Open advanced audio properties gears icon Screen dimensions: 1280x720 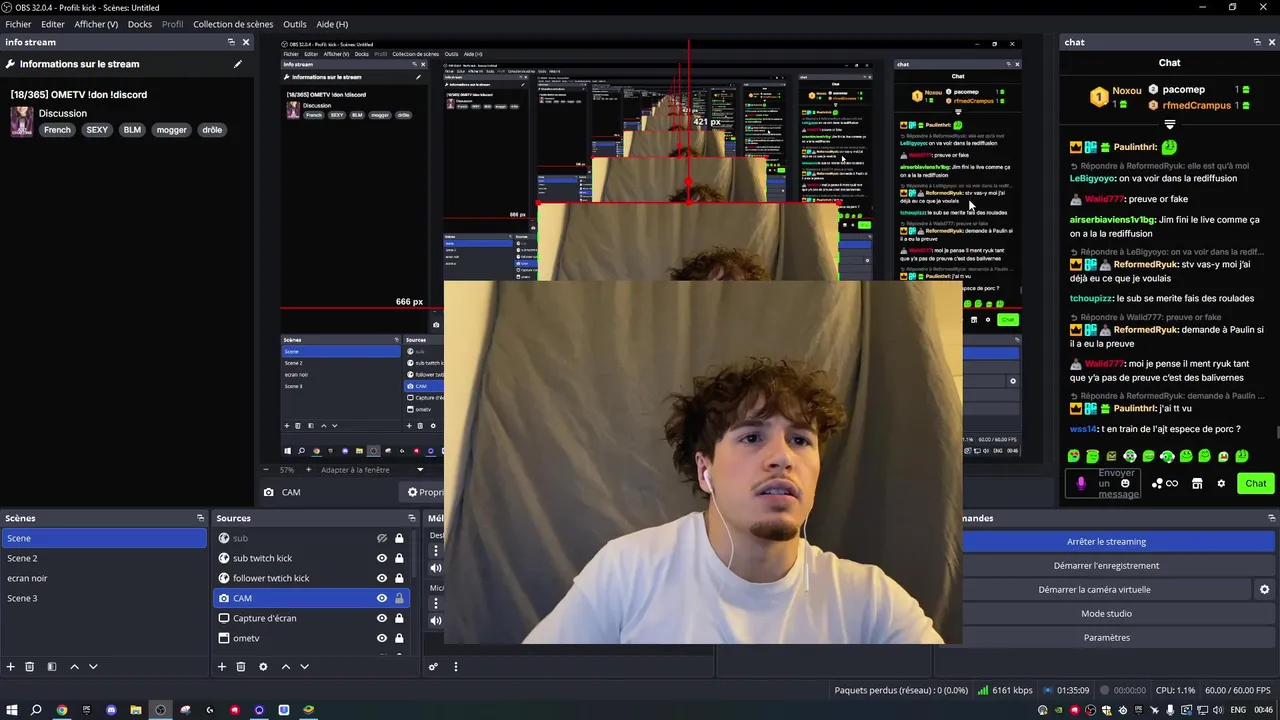(433, 667)
